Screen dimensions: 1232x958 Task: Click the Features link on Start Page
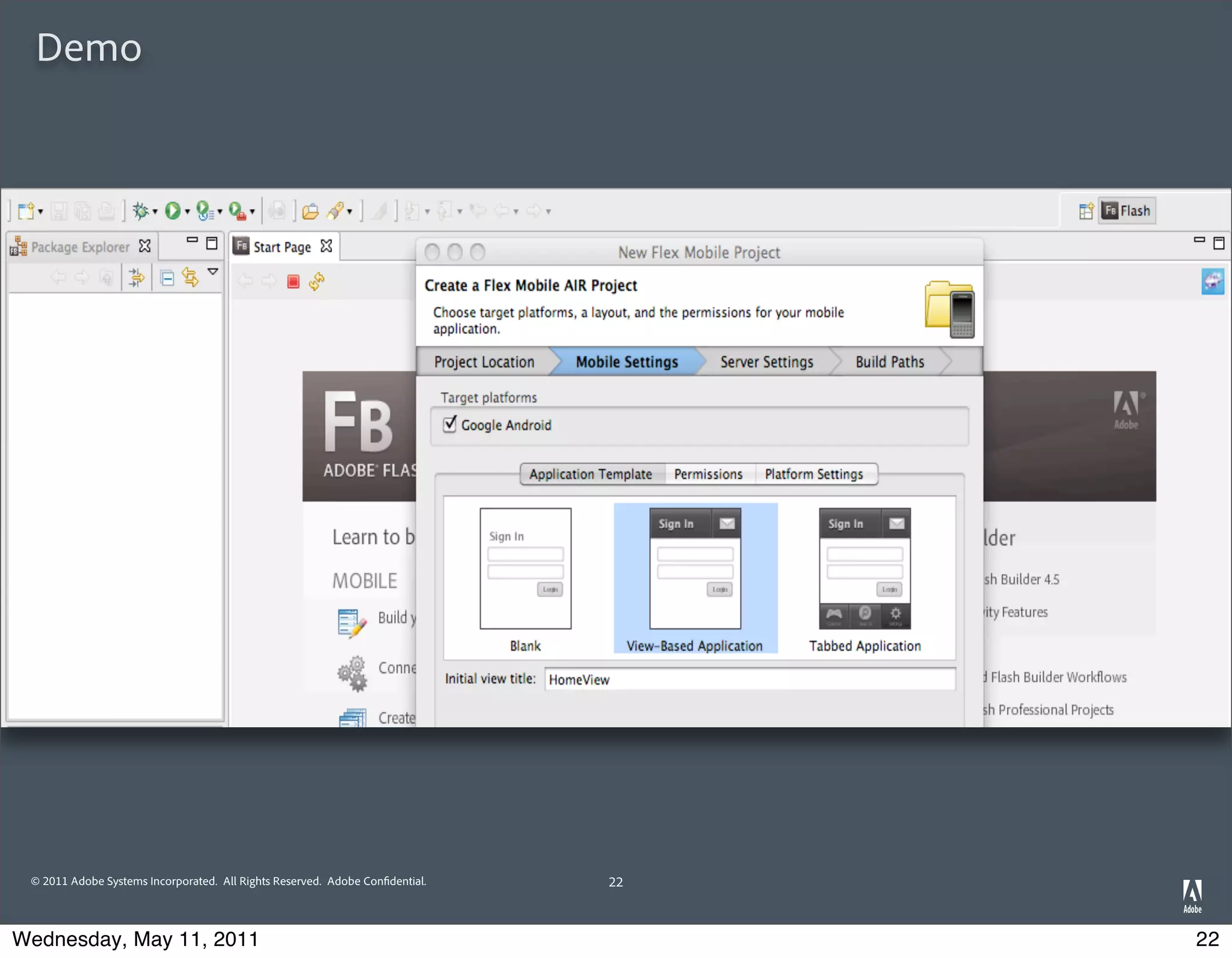click(1016, 612)
